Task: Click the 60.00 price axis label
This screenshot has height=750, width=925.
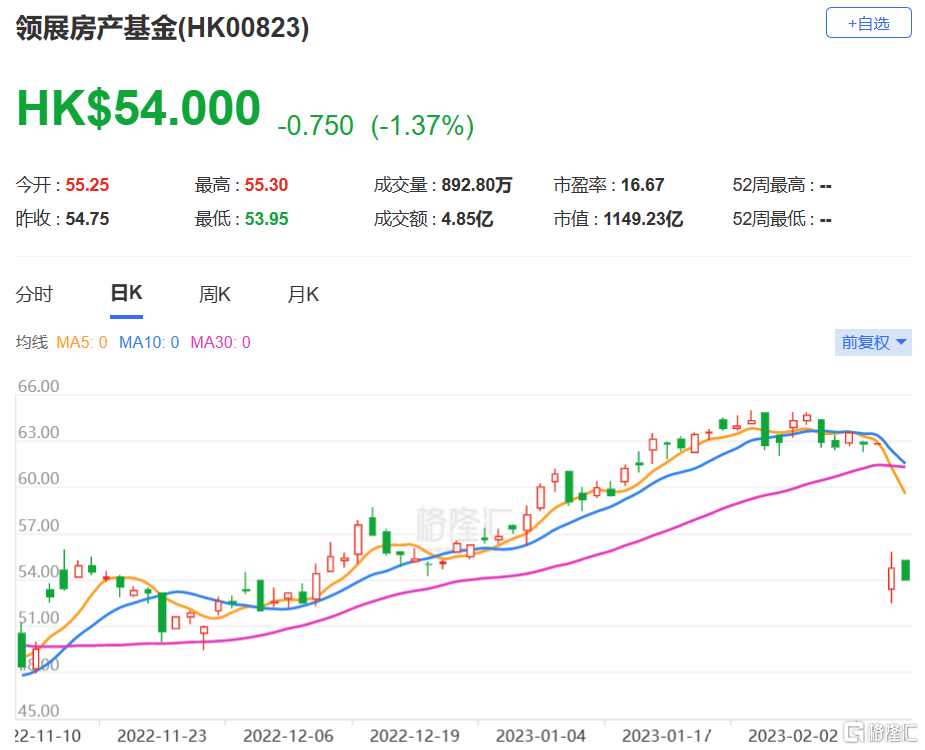Action: tap(38, 479)
